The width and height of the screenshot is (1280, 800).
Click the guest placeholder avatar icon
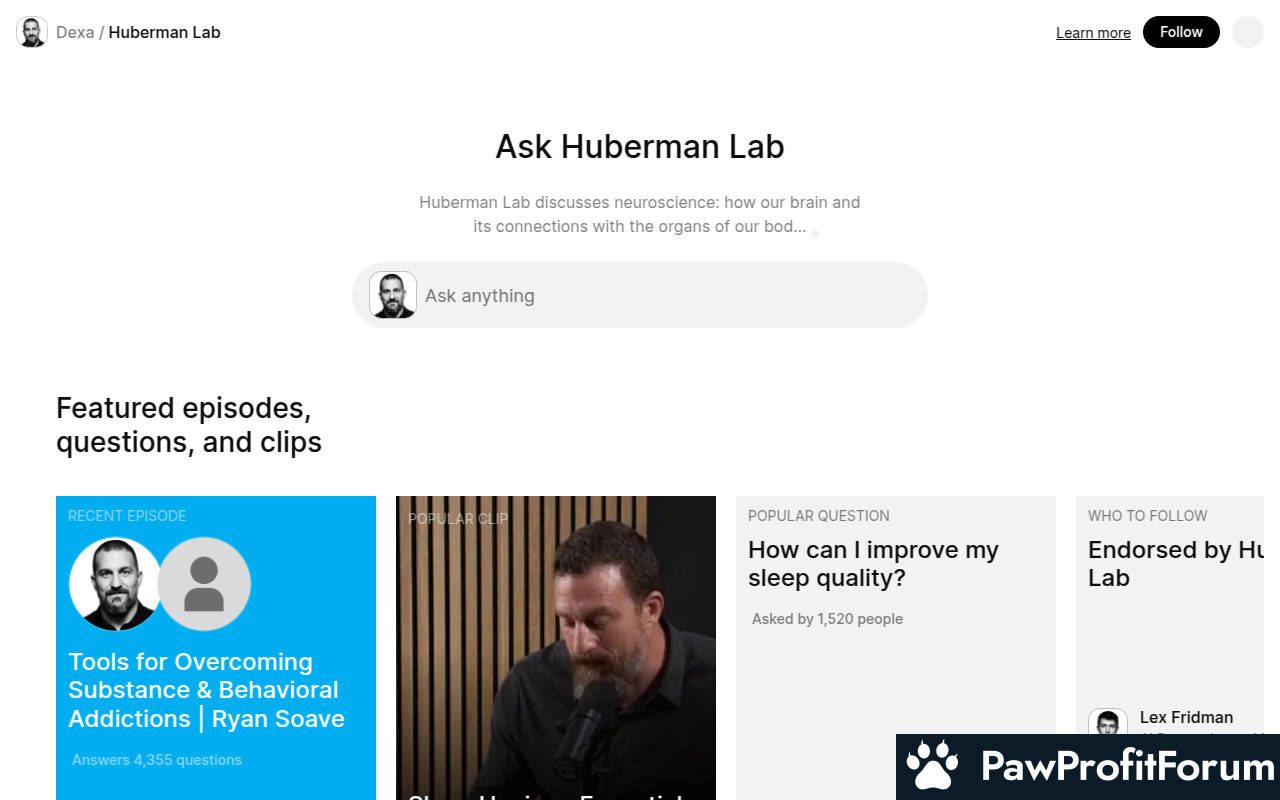click(204, 584)
